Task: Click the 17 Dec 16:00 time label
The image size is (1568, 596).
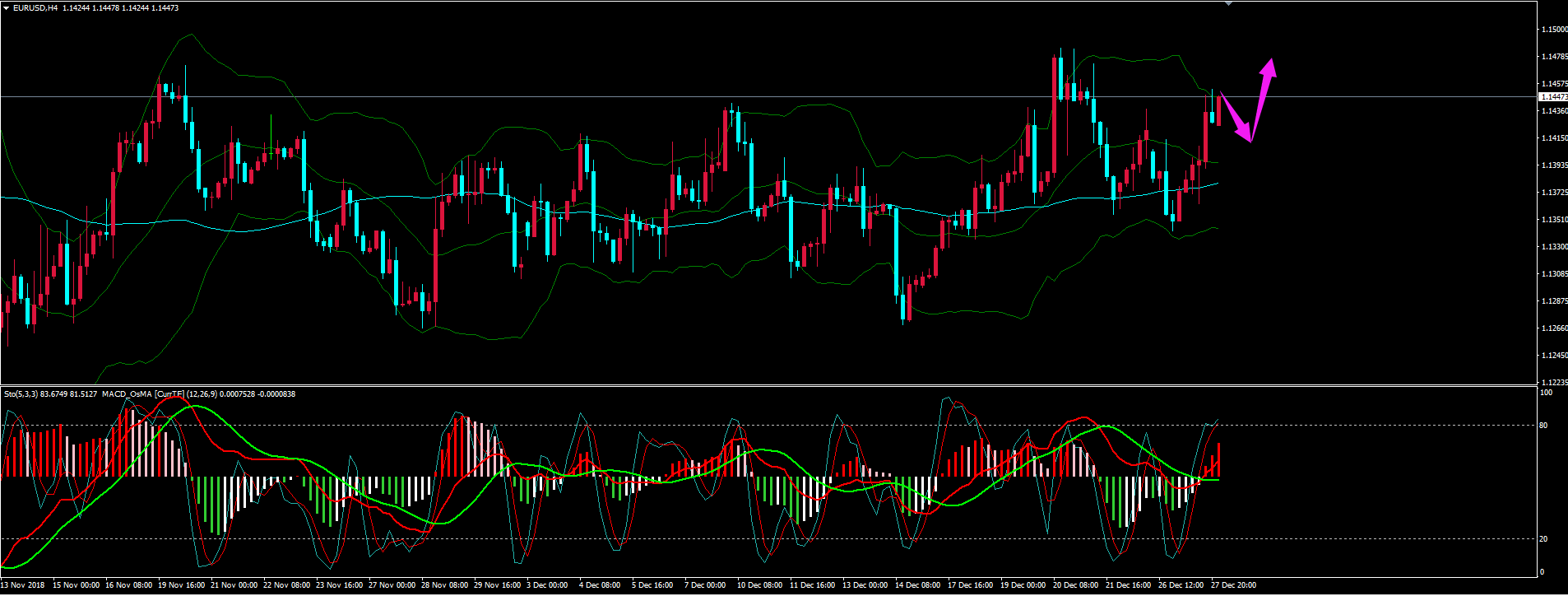Action: point(971,585)
